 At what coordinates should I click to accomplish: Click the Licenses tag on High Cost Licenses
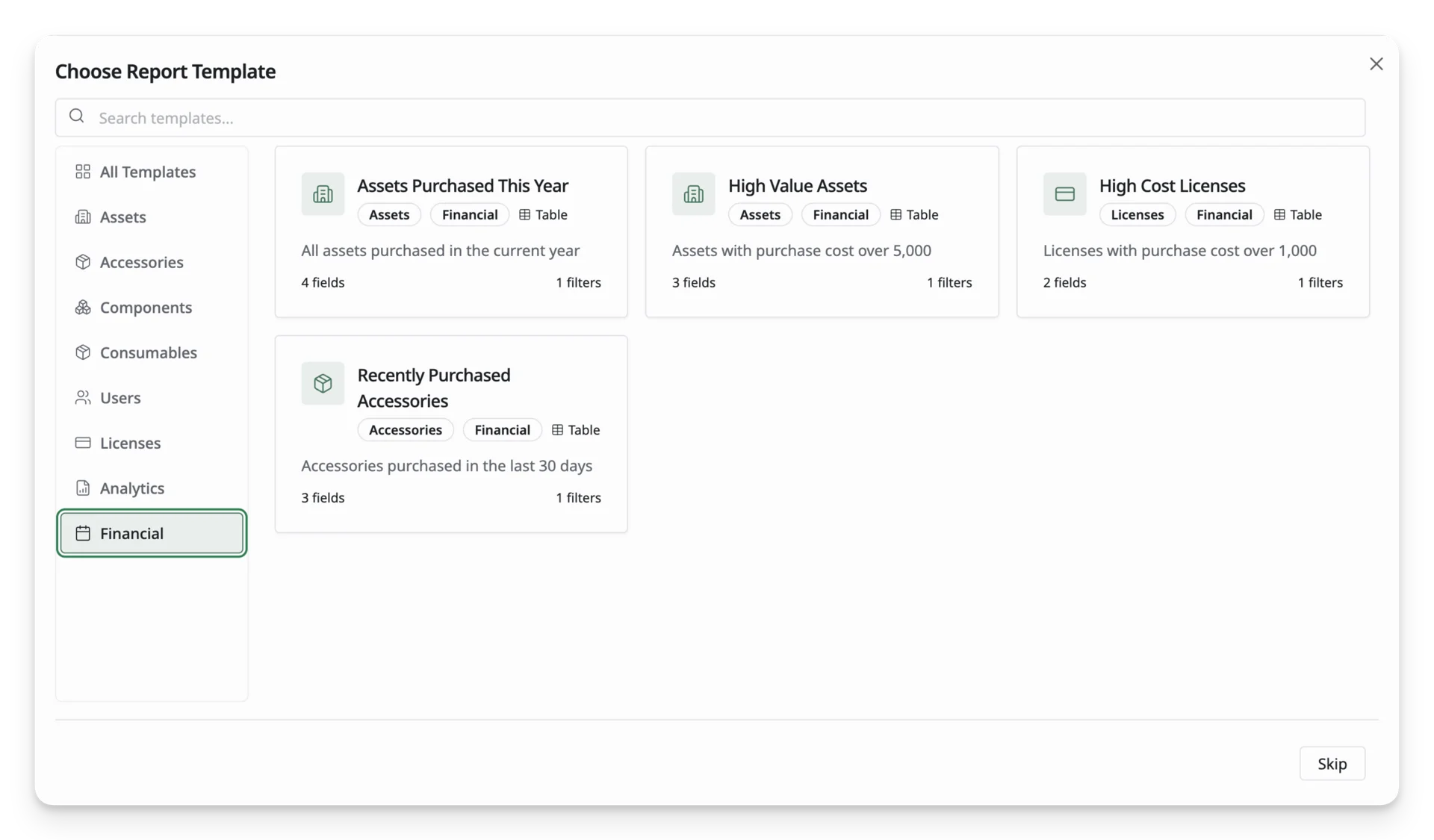click(1137, 214)
